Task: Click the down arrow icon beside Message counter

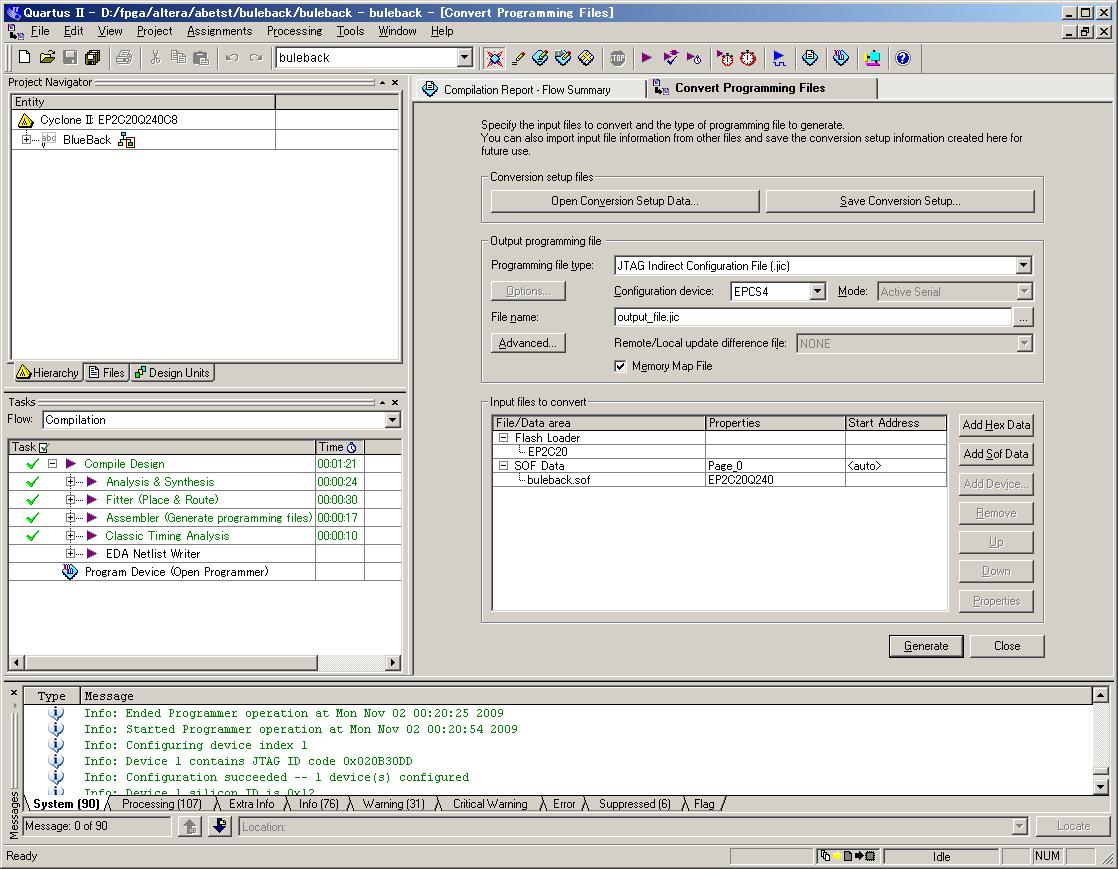Action: click(220, 826)
